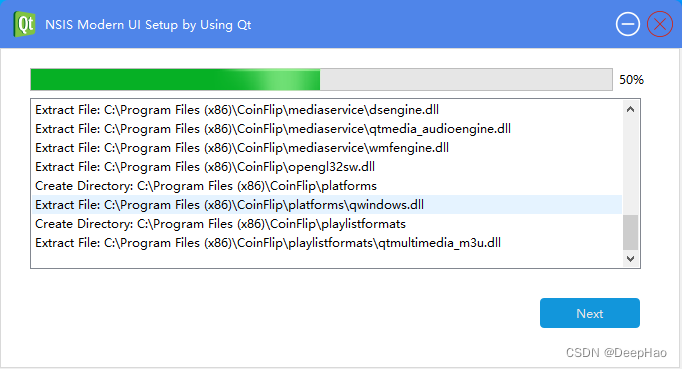Viewport: 682px width, 369px height.
Task: Minimize the setup window
Action: point(628,24)
